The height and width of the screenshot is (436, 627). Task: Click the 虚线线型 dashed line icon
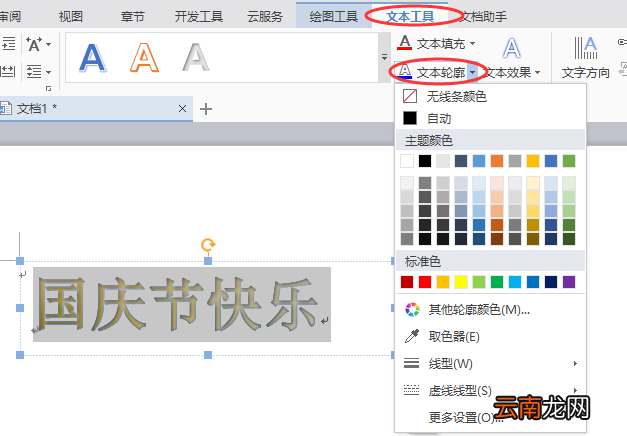click(411, 390)
